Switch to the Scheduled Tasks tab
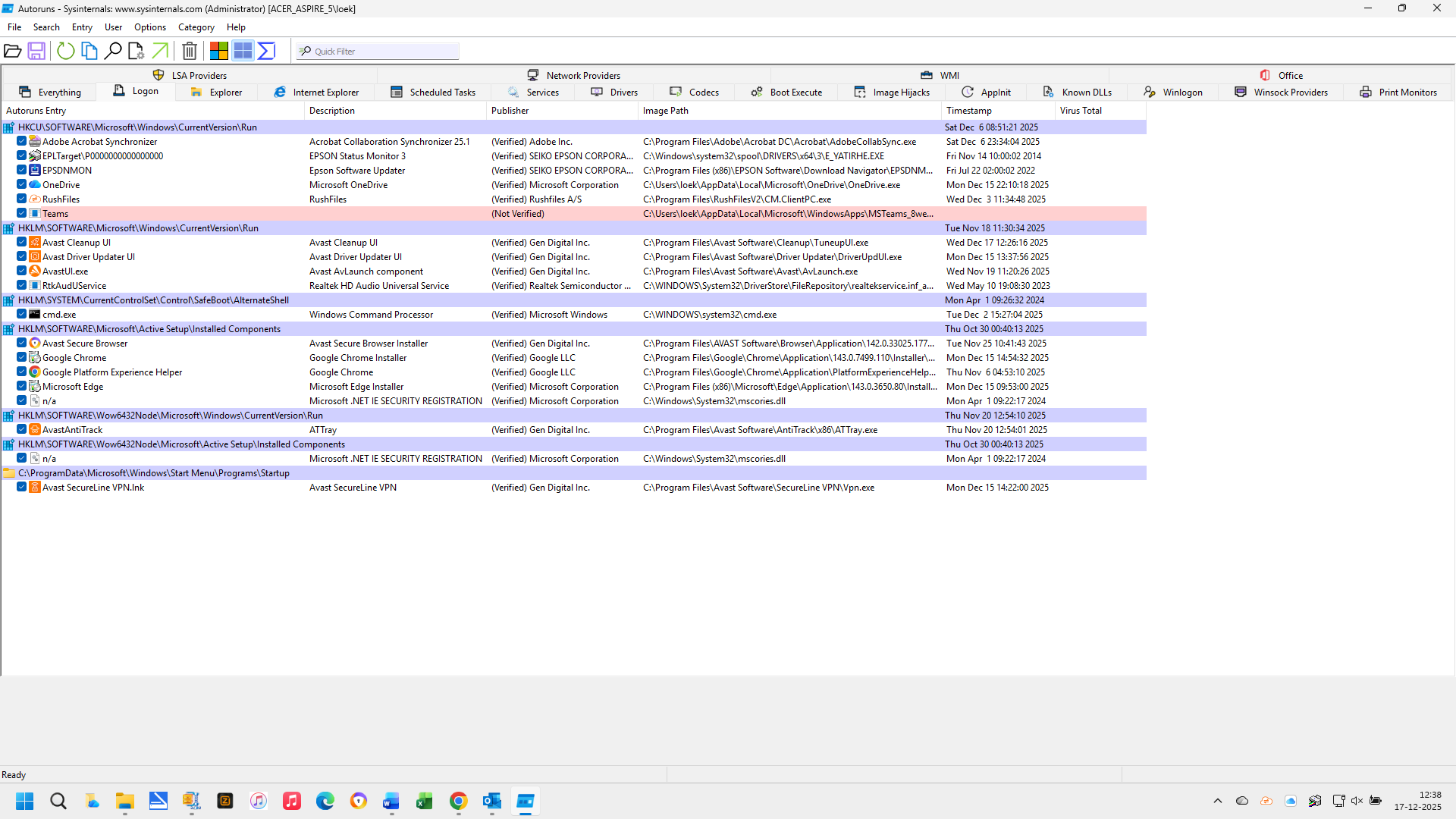The height and width of the screenshot is (819, 1456). 434,93
